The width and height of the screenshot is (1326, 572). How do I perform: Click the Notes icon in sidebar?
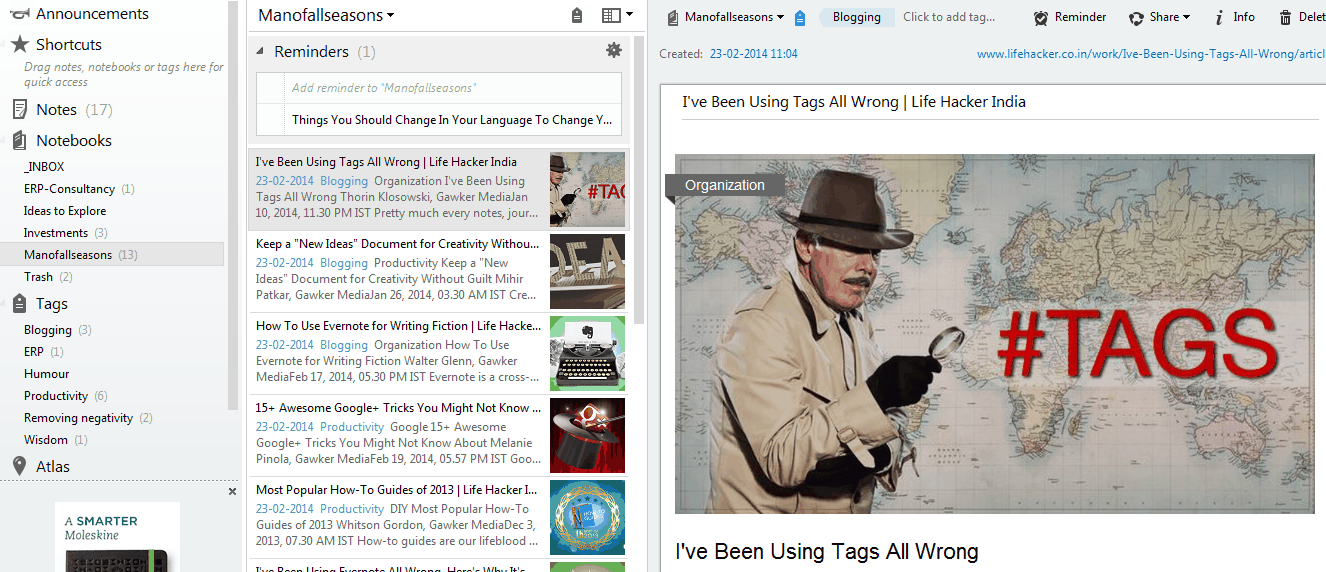pos(20,110)
